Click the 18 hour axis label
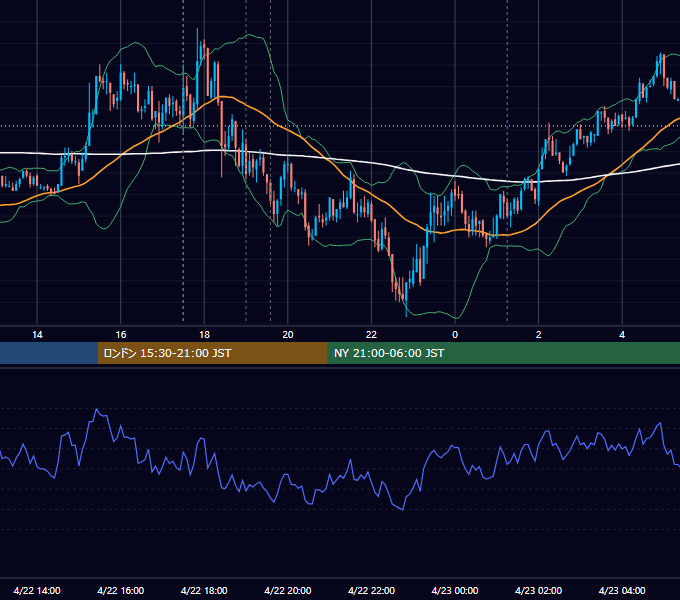Screen dimensions: 680x600 tap(204, 335)
